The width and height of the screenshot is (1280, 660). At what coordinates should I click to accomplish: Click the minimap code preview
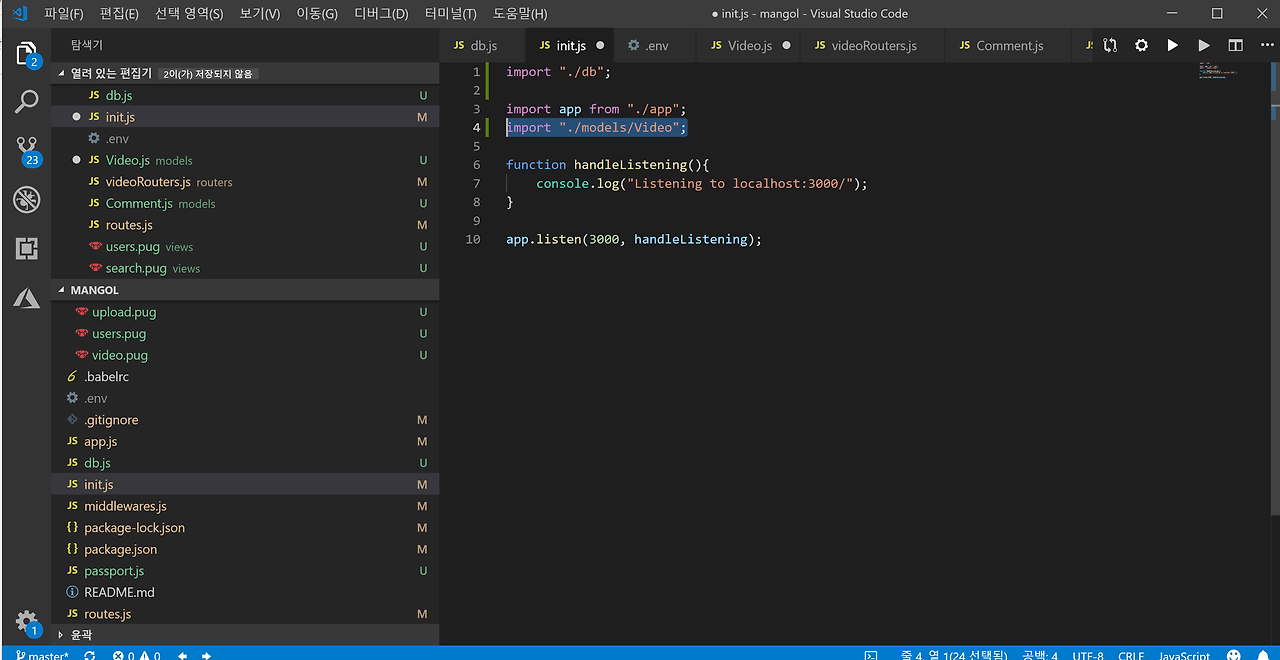coord(1218,72)
